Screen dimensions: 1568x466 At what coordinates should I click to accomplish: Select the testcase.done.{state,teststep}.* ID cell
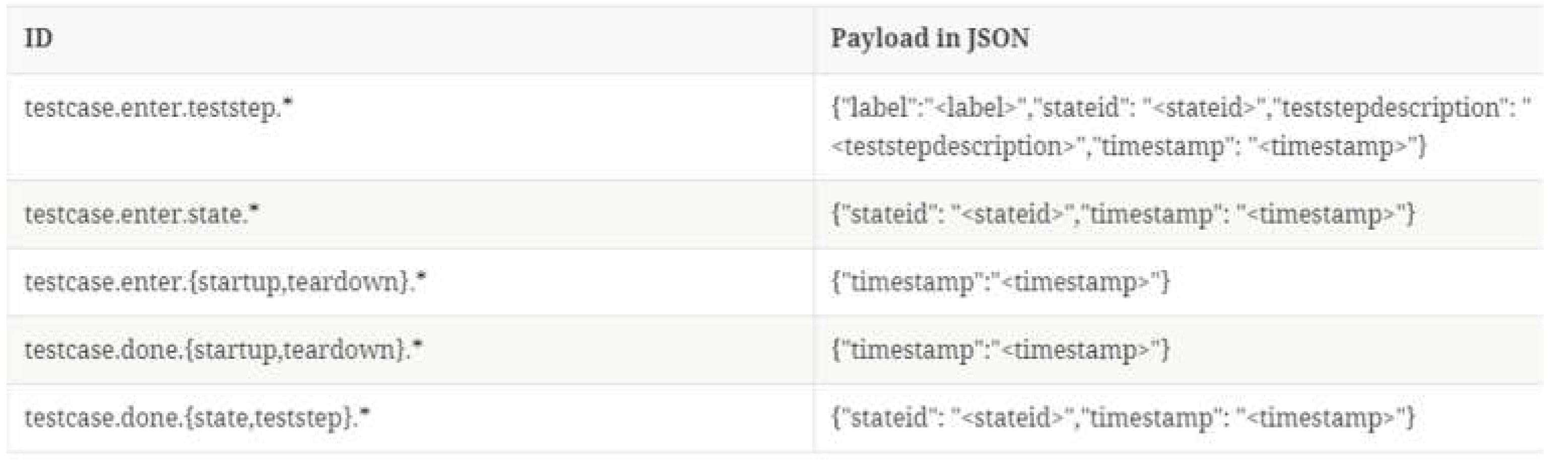197,418
